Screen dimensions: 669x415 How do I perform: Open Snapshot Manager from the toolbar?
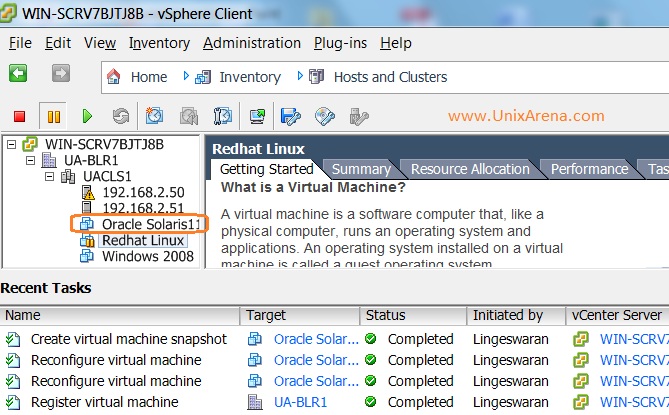[x=222, y=116]
